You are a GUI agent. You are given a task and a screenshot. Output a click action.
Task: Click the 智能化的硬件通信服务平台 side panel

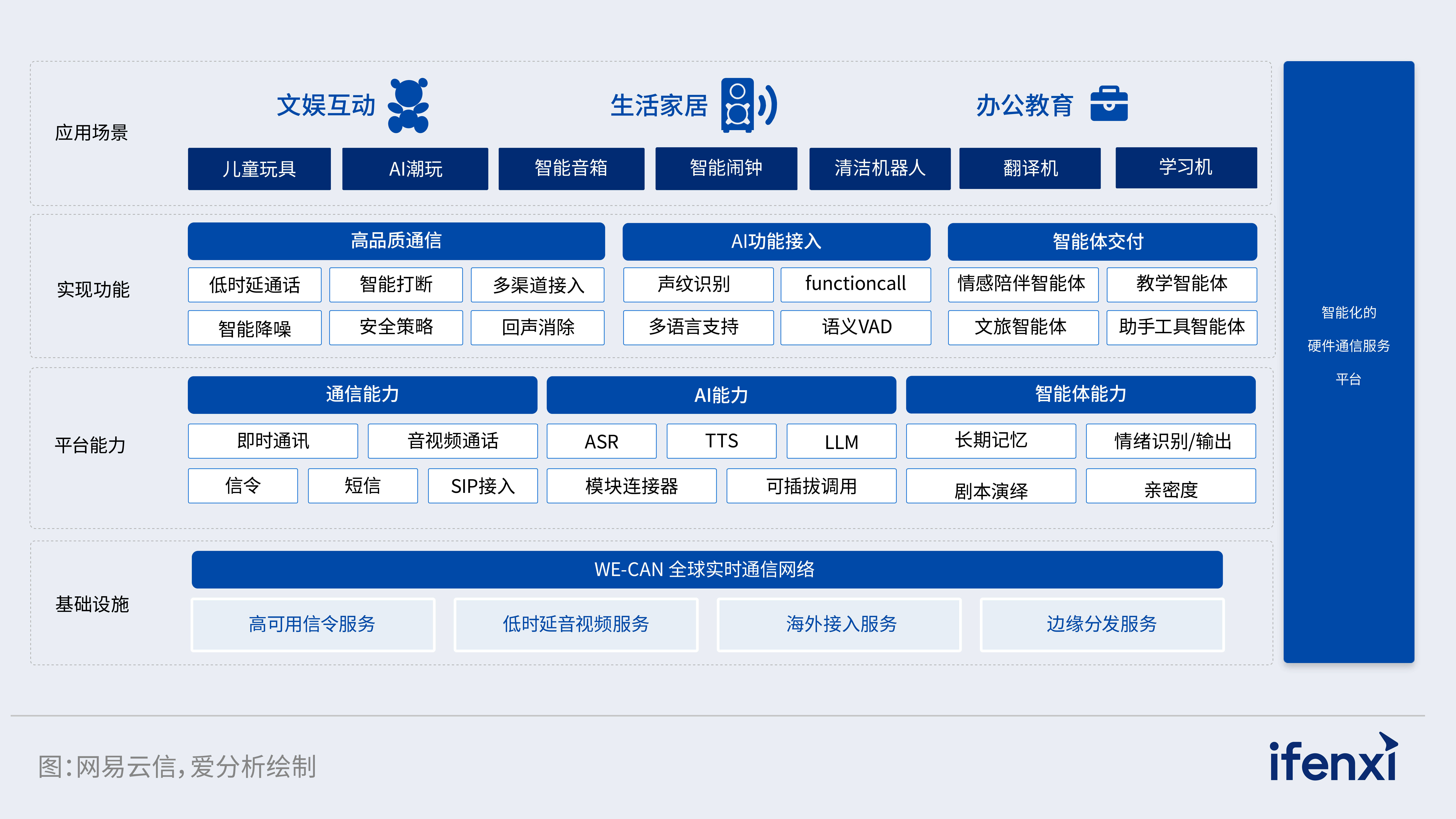pos(1349,362)
